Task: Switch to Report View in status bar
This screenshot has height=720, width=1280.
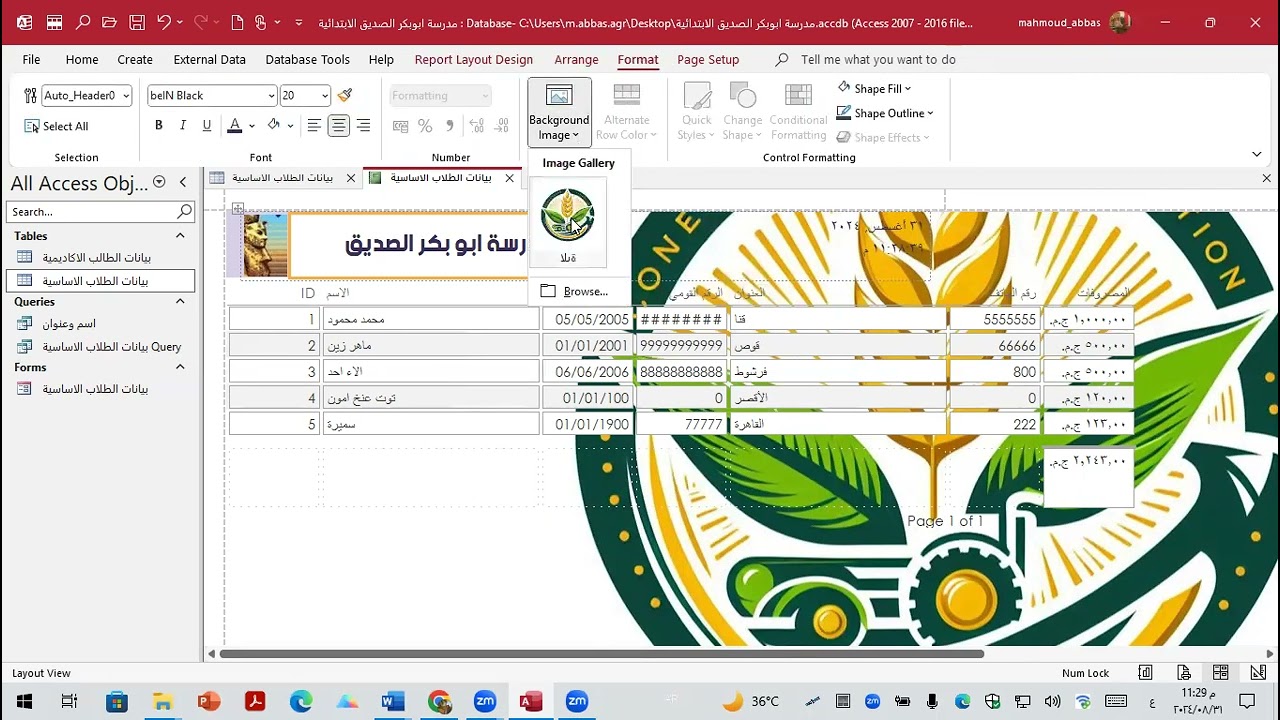Action: [x=1146, y=673]
